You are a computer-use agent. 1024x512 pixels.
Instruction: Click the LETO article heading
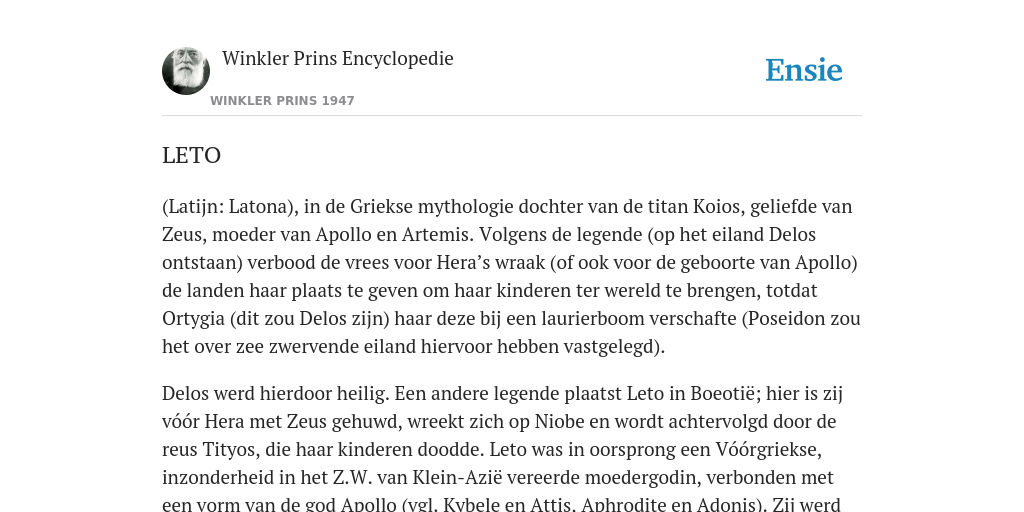(191, 155)
